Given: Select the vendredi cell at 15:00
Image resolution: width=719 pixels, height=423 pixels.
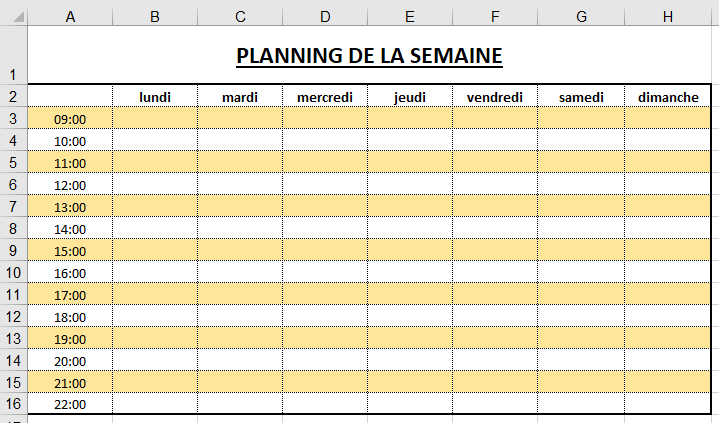Looking at the screenshot, I should (495, 251).
